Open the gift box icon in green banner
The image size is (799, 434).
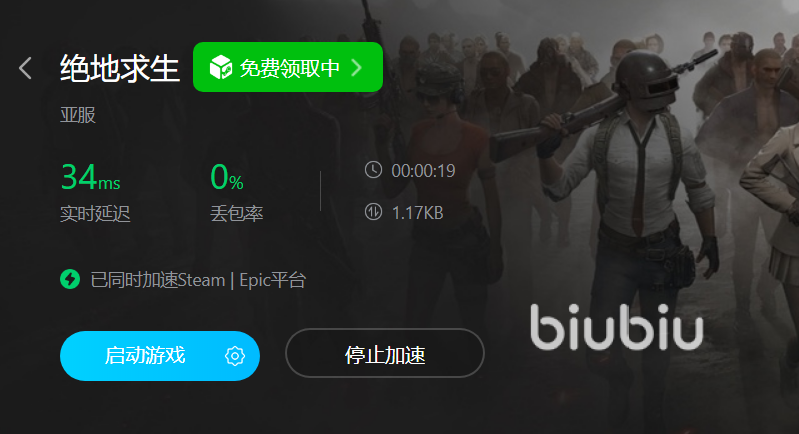pos(221,67)
